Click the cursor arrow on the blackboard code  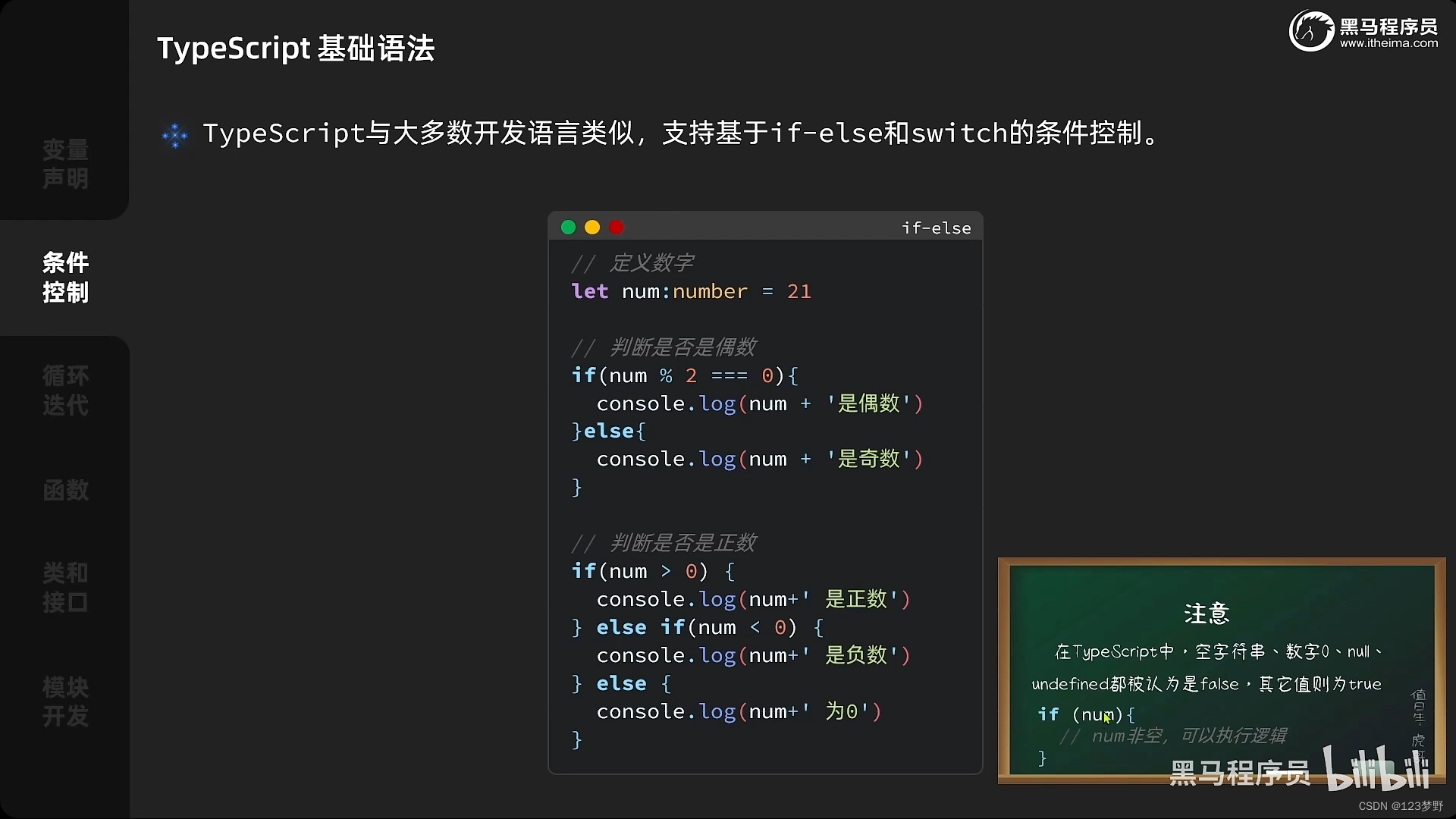click(x=1108, y=717)
